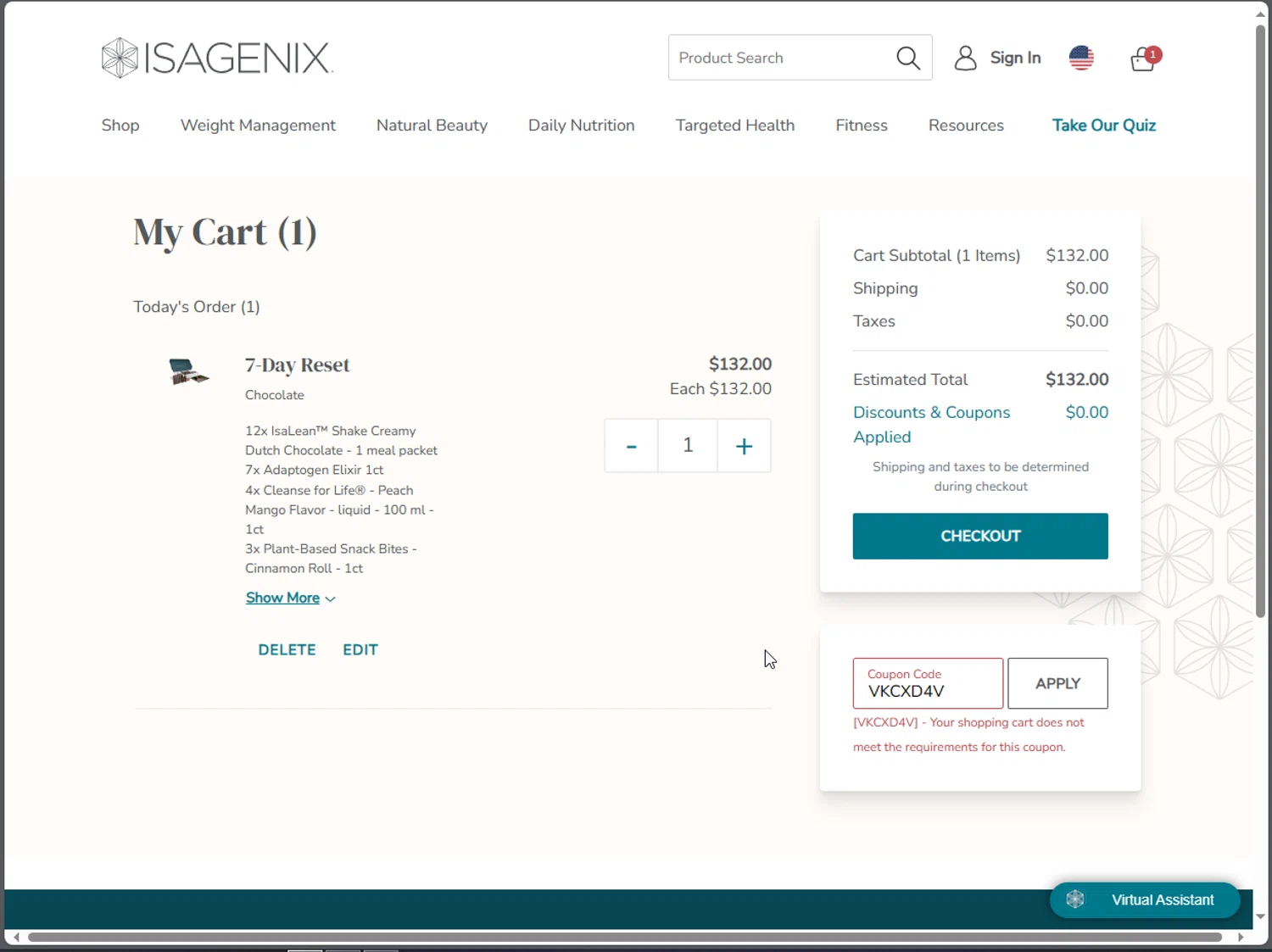Click the 'Each $132.00' price text
Image resolution: width=1272 pixels, height=952 pixels.
pos(721,389)
